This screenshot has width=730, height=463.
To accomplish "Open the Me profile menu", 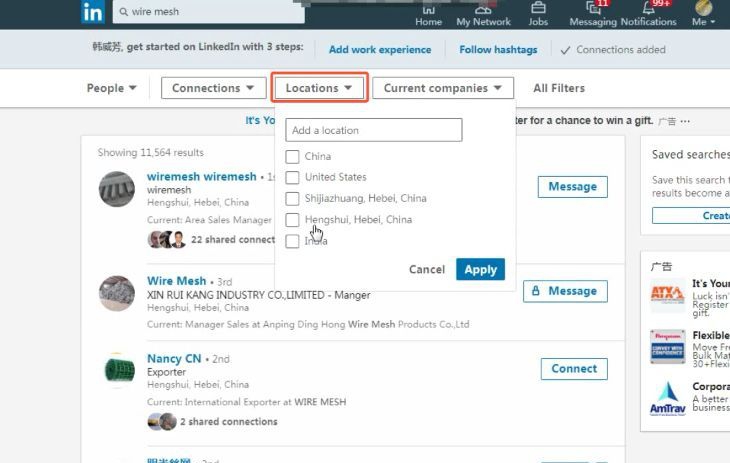I will click(703, 14).
